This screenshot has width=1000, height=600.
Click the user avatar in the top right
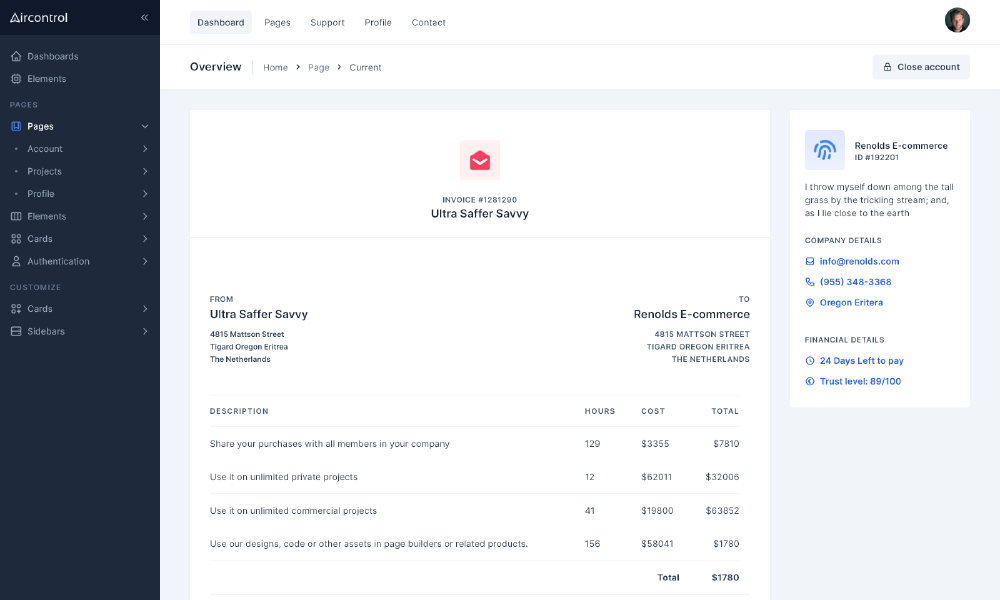tap(957, 19)
